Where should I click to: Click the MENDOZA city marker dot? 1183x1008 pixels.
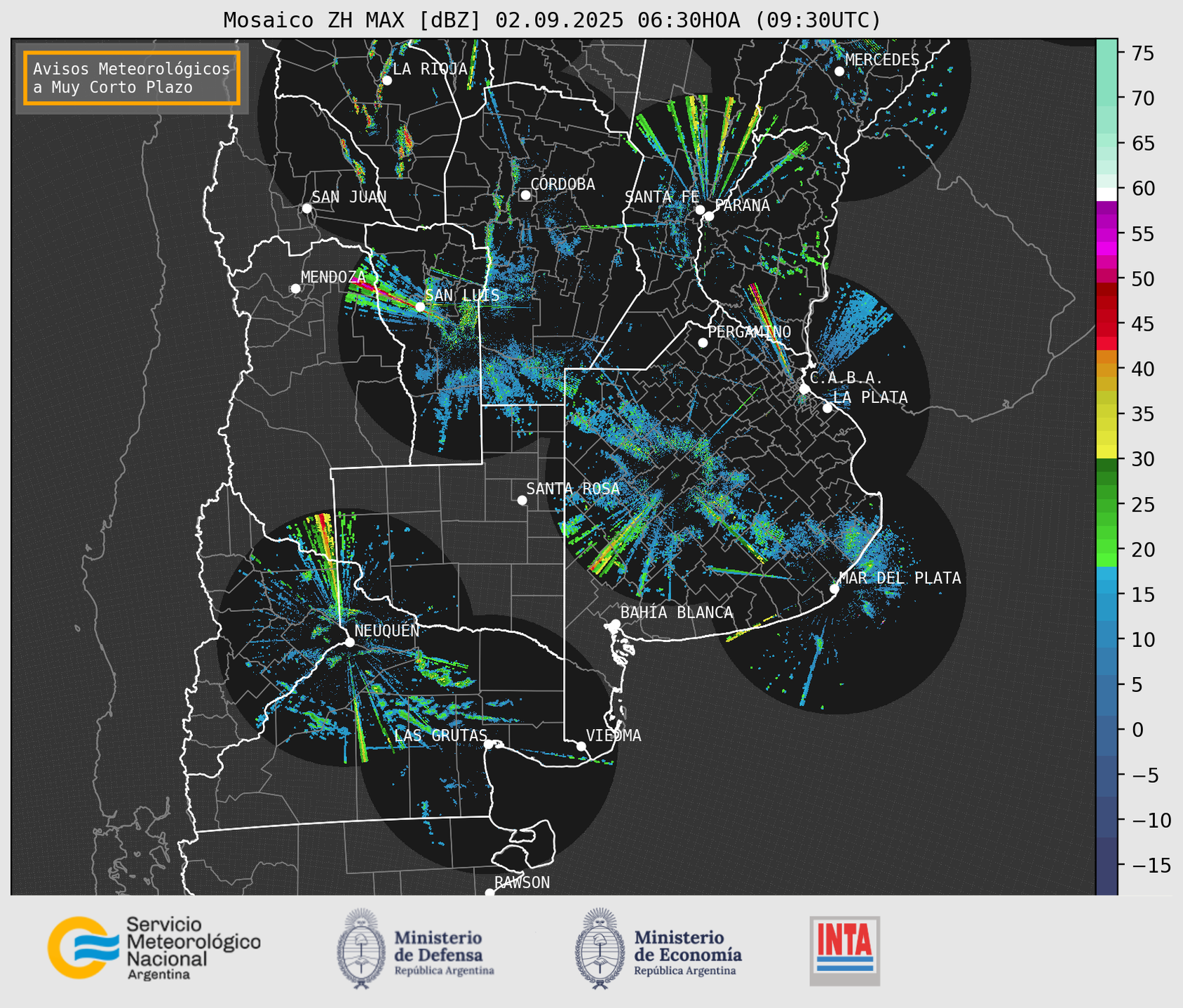(x=296, y=289)
